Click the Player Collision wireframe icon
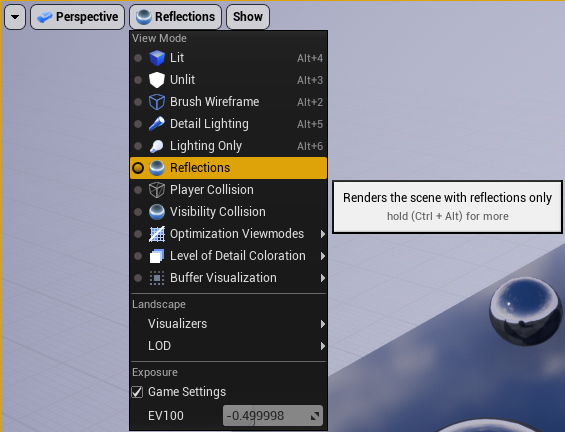The height and width of the screenshot is (432, 565). click(x=157, y=190)
